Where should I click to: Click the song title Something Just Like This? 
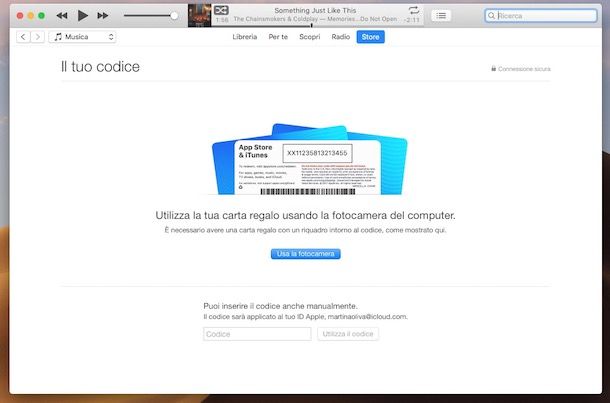[316, 11]
